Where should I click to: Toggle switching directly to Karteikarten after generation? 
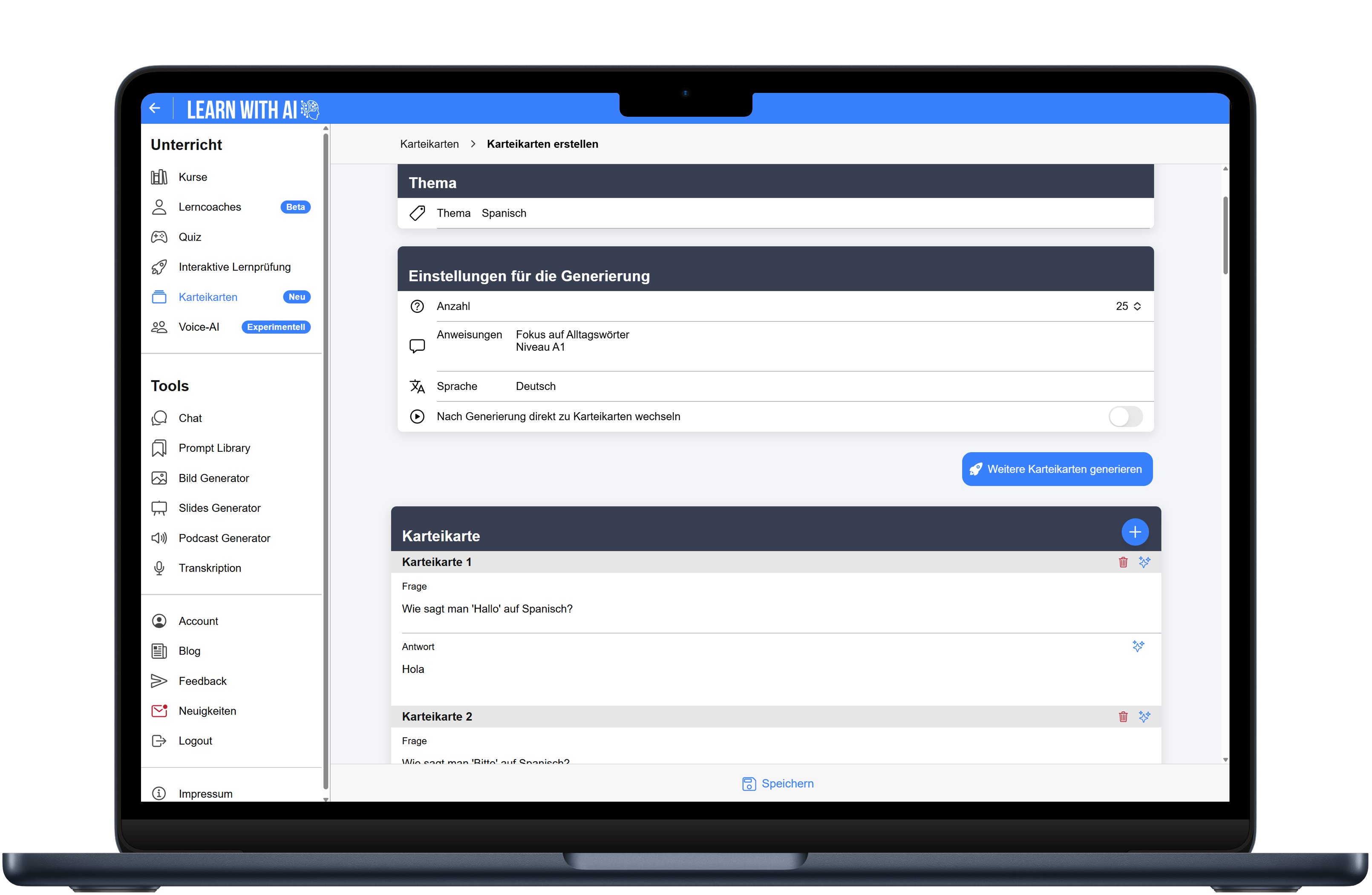click(x=1125, y=416)
